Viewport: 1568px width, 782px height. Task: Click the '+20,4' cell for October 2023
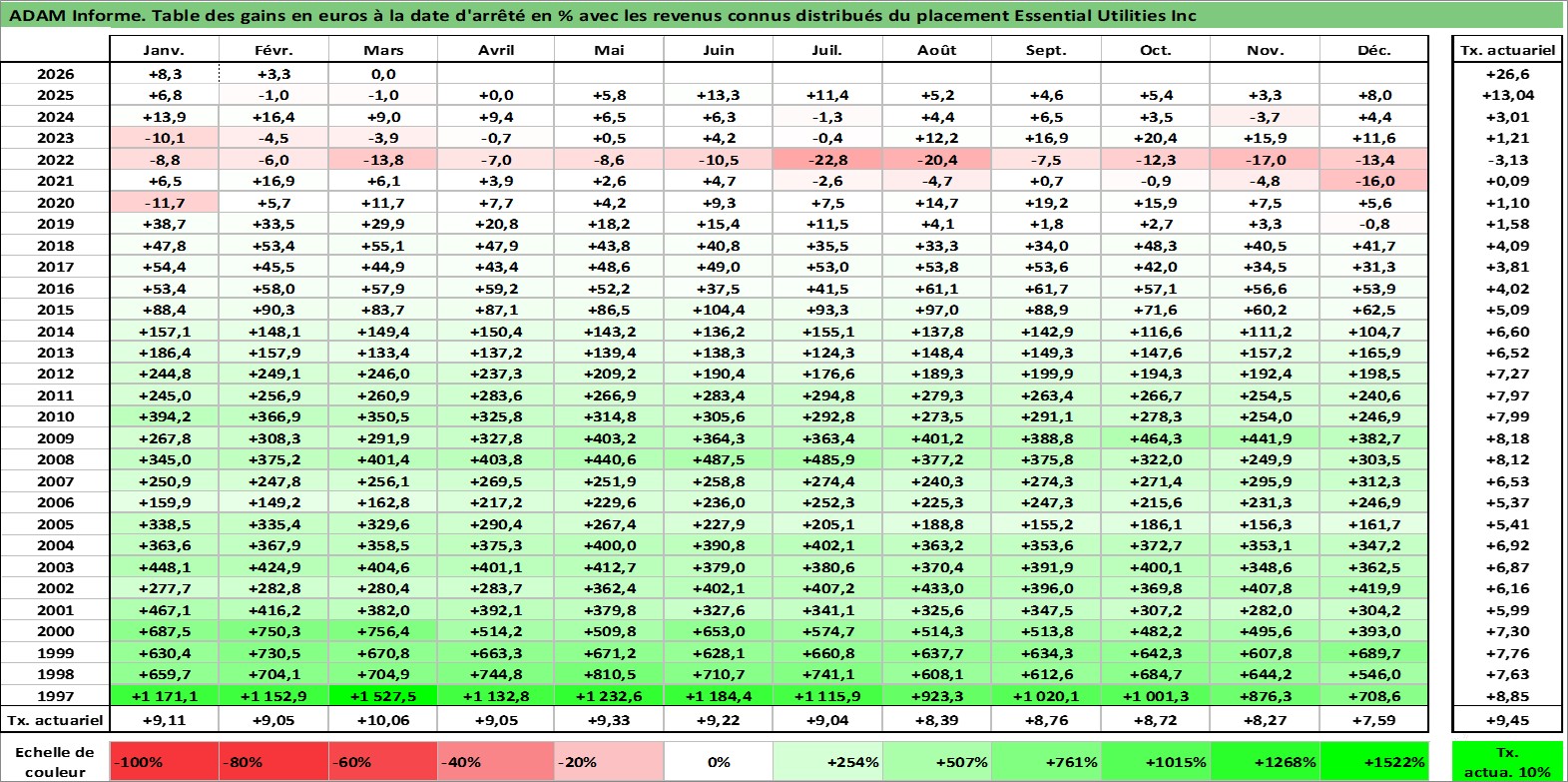(1156, 138)
